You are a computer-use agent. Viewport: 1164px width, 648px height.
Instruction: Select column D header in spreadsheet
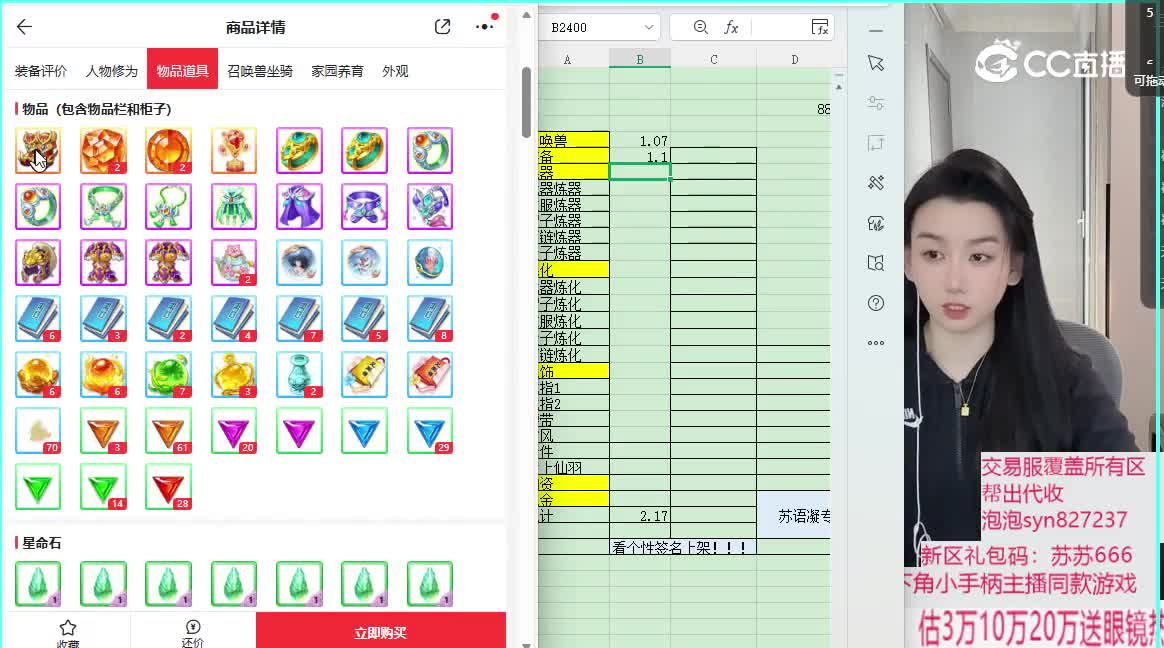(794, 59)
